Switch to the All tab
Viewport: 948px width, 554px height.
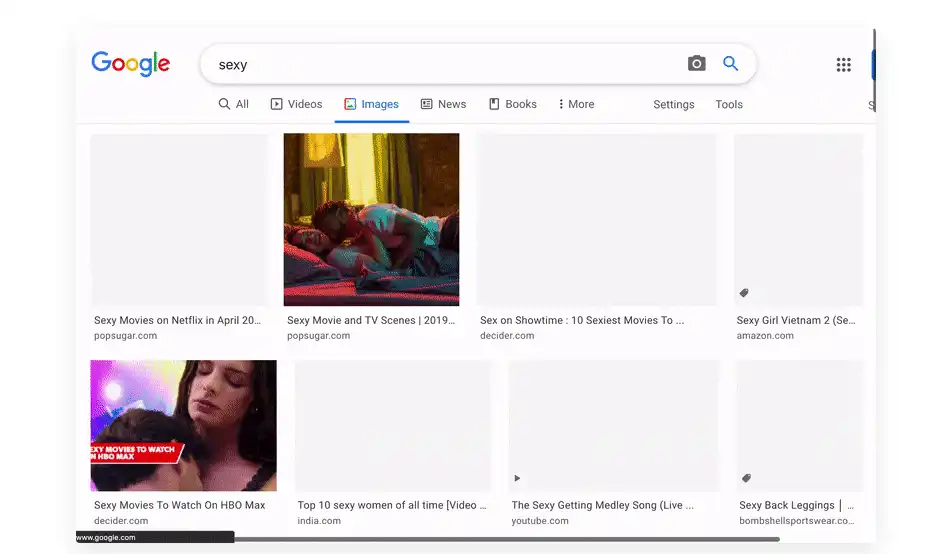click(x=233, y=104)
